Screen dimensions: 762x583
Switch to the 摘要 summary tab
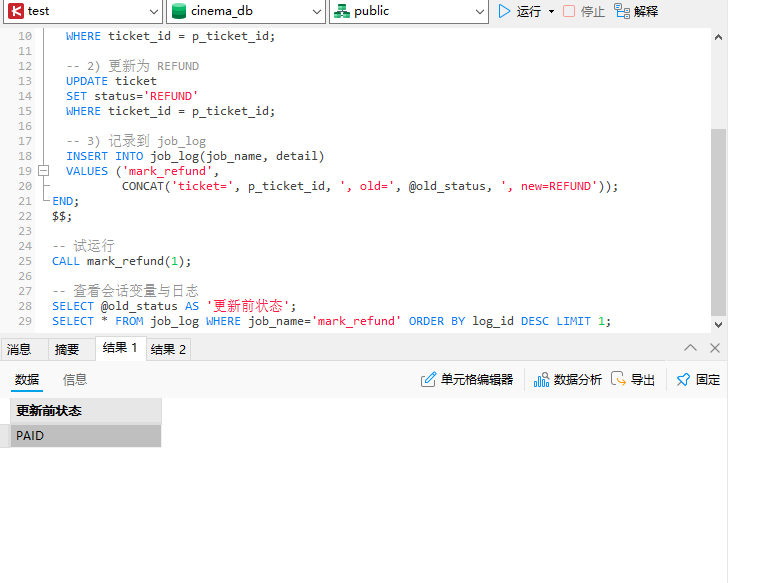point(67,349)
